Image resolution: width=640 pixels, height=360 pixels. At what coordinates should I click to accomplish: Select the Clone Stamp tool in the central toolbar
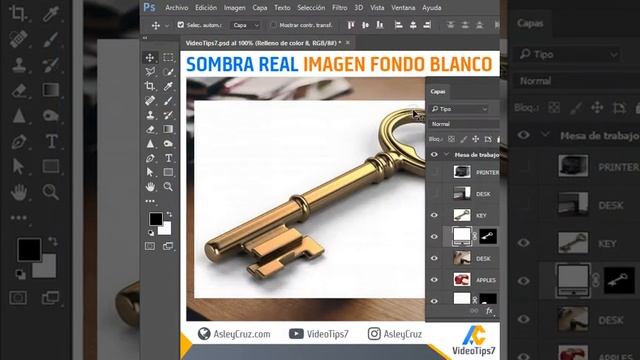click(150, 115)
